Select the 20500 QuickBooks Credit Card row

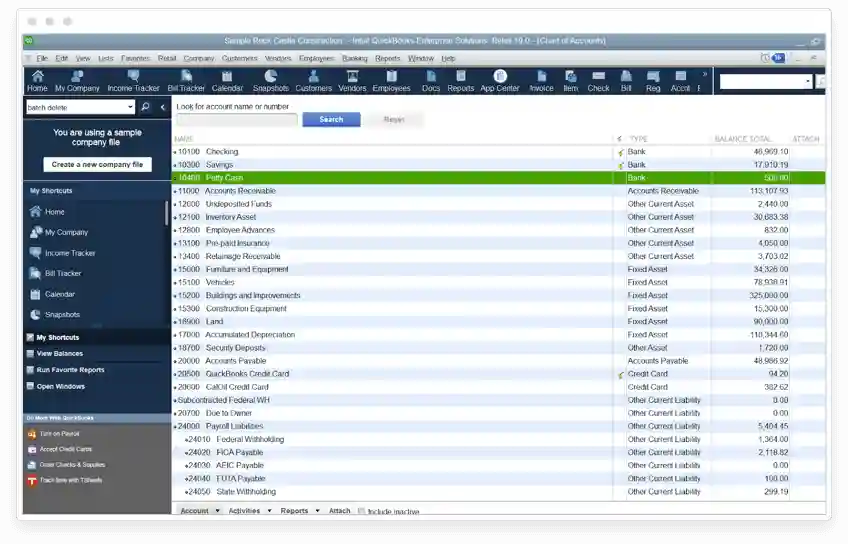point(499,374)
